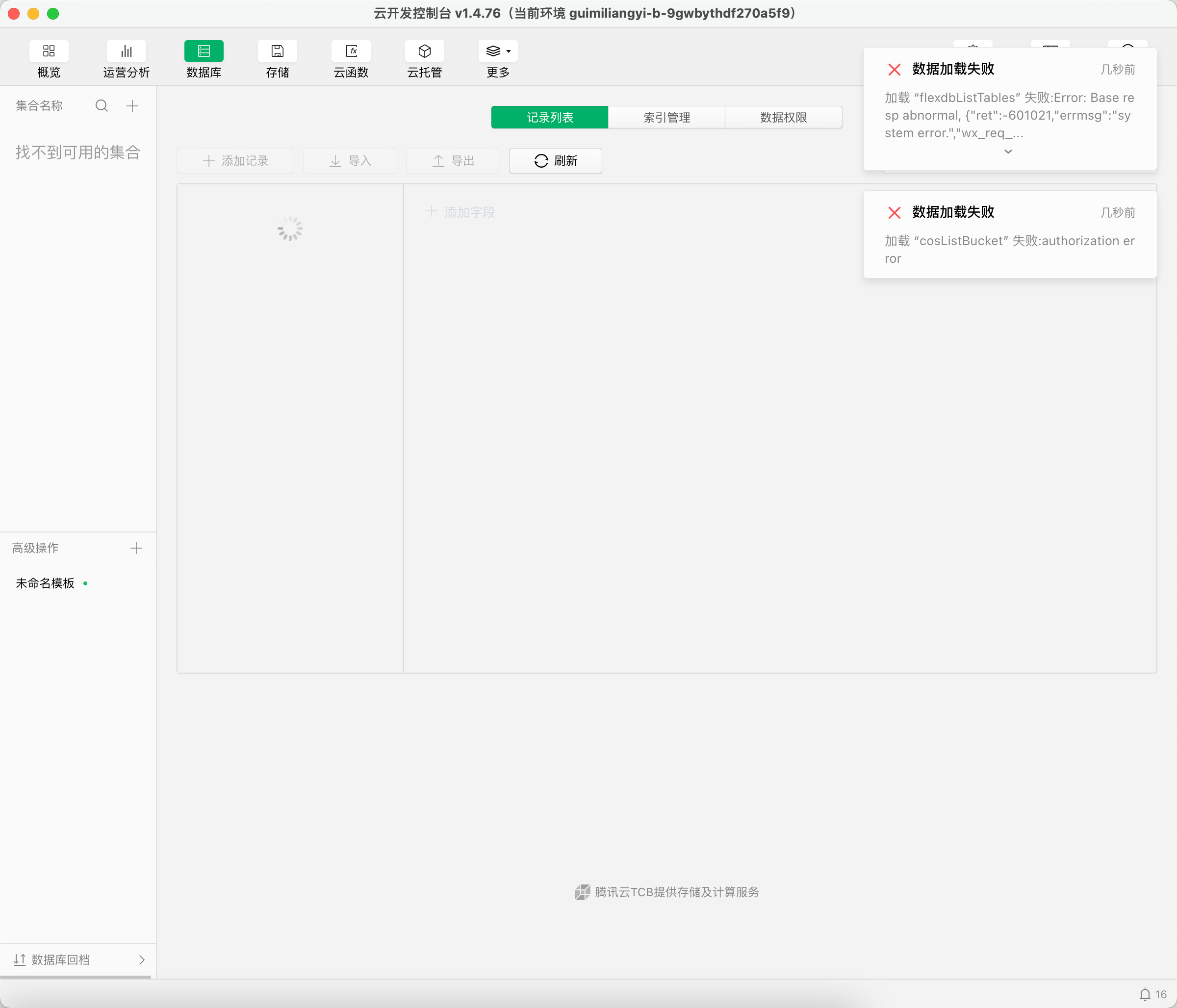Expand the flexdbListTables error message chevron
The width and height of the screenshot is (1177, 1008).
tap(1008, 151)
